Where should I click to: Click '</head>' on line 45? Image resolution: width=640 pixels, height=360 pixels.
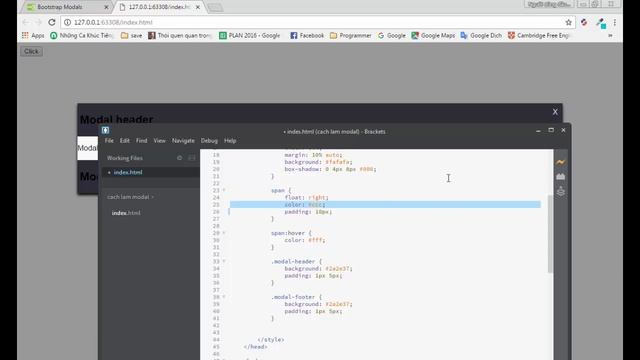click(256, 347)
